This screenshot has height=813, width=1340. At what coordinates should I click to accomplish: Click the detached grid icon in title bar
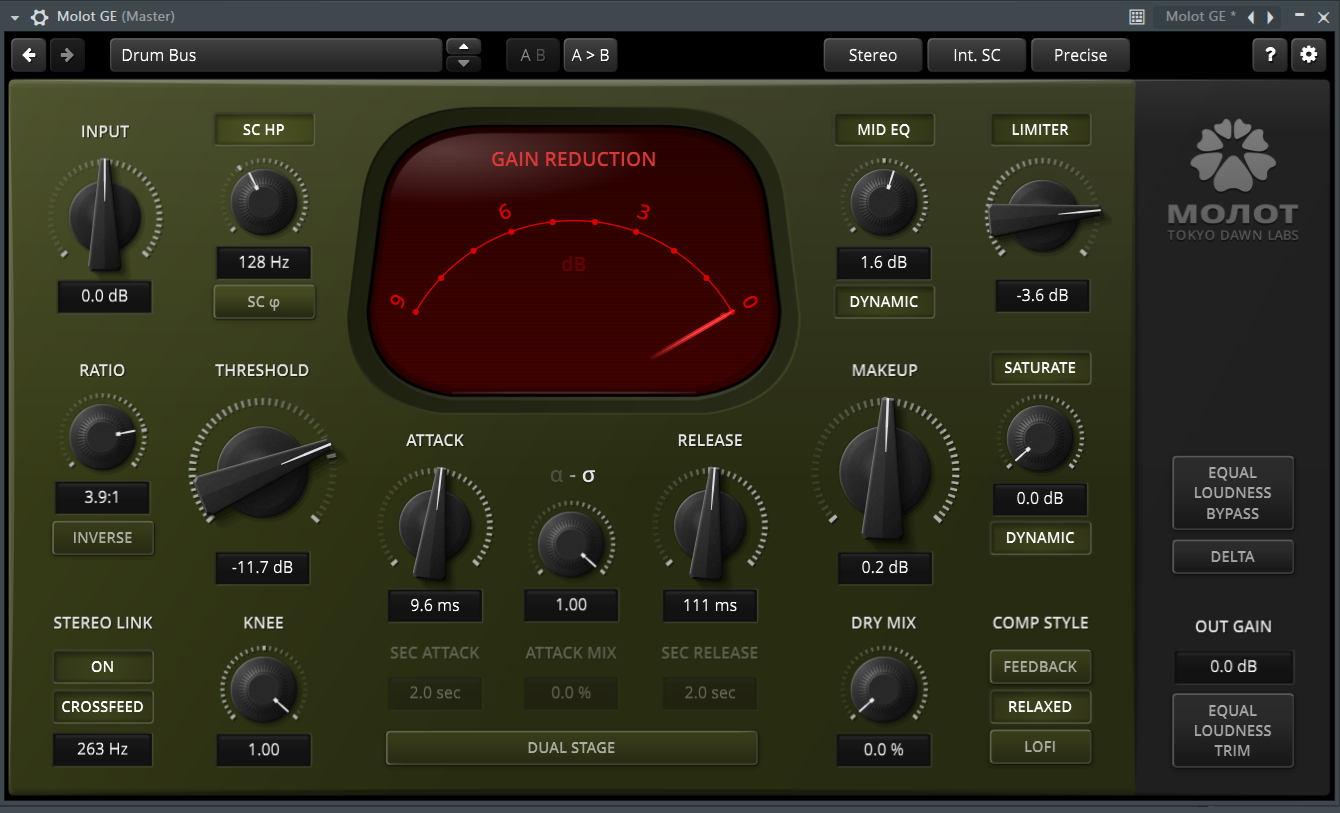pos(1136,16)
